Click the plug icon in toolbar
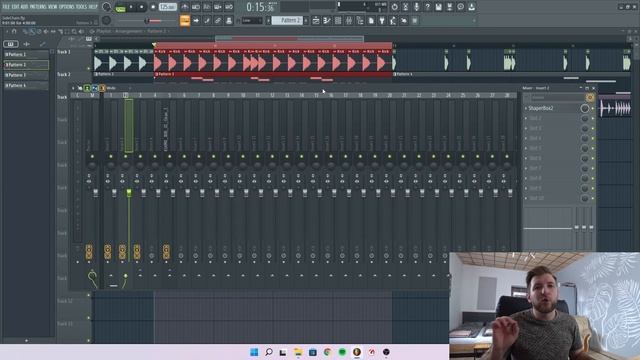The image size is (640, 360). click(382, 20)
